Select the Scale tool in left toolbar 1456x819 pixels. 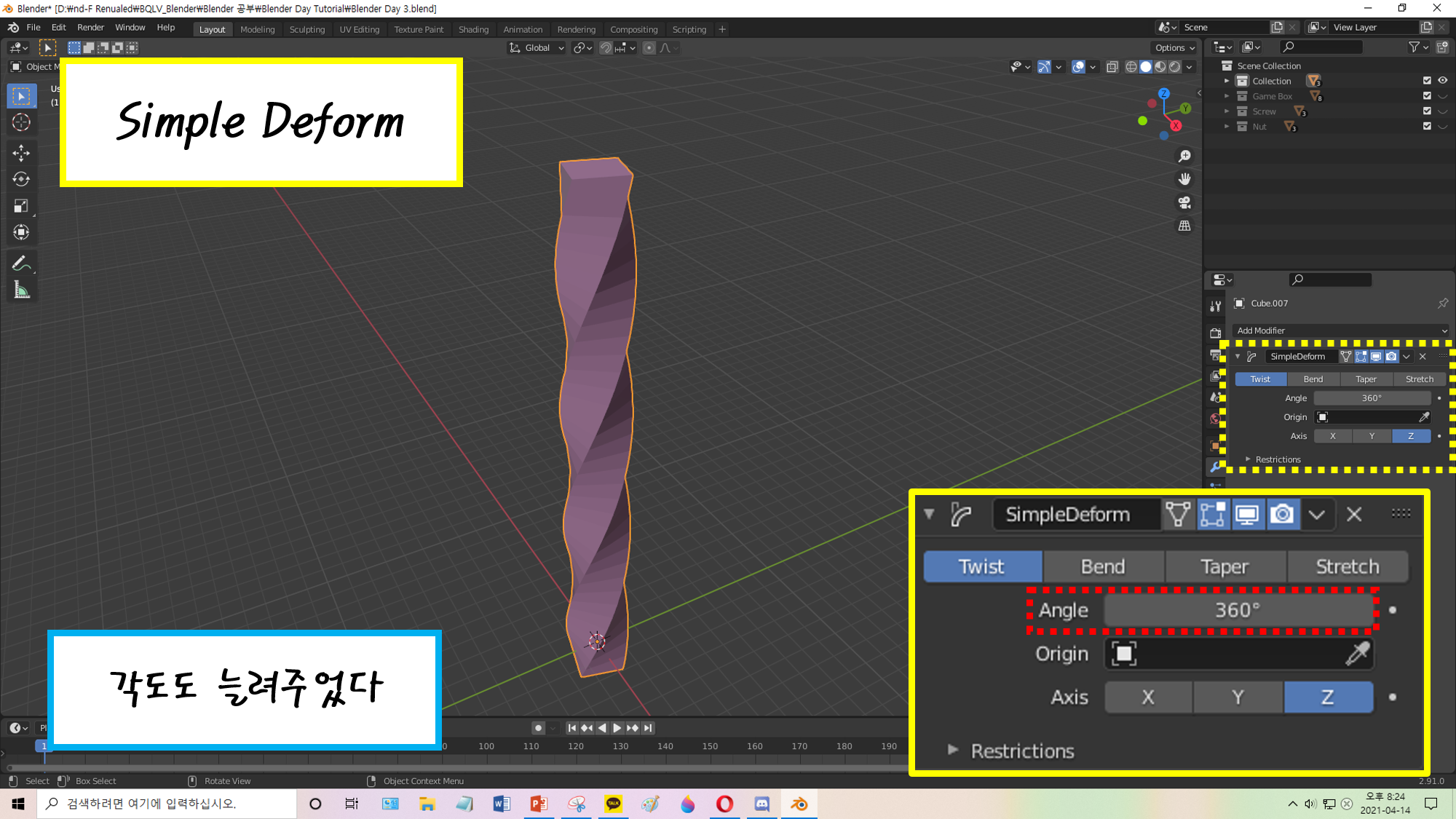point(21,206)
